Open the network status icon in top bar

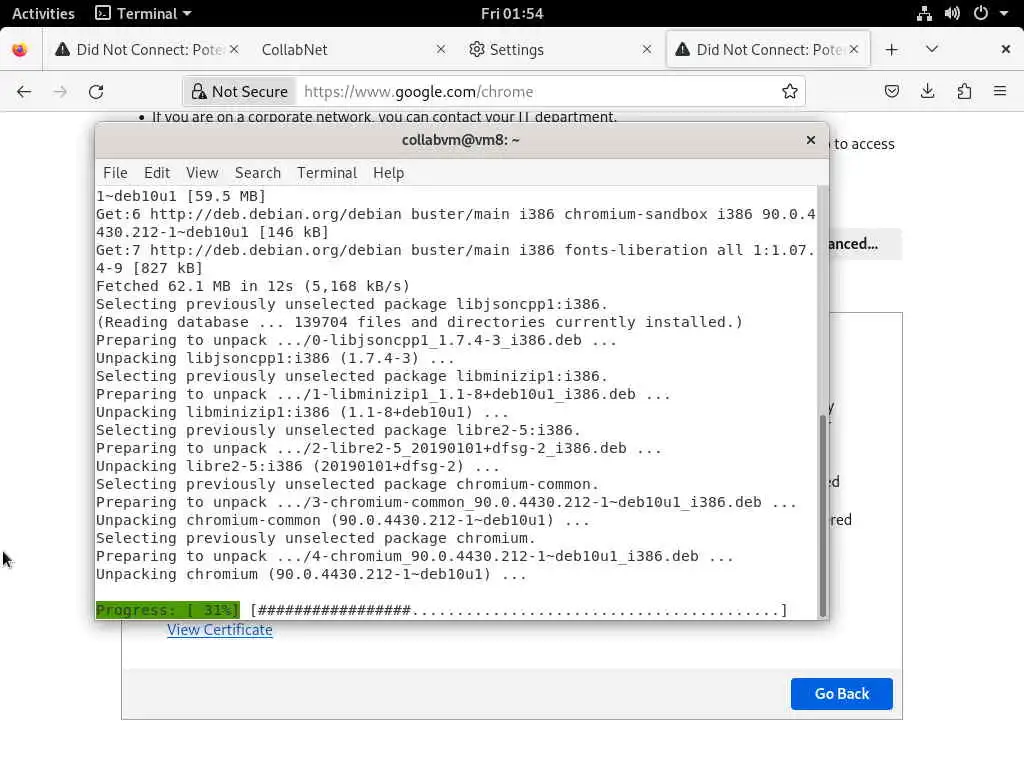point(924,14)
